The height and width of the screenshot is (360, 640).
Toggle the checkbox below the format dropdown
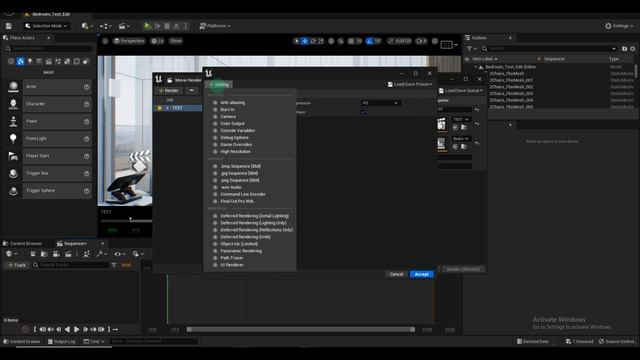coord(363,112)
